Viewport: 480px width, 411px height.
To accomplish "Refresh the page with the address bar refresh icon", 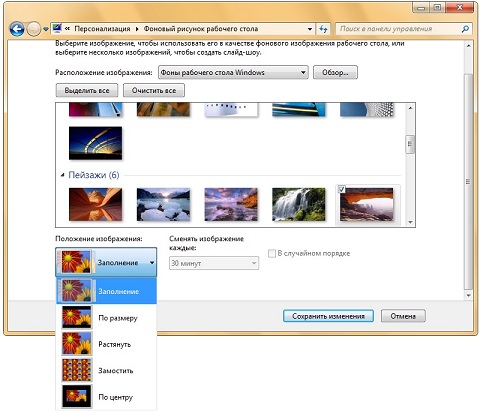I will coord(323,29).
